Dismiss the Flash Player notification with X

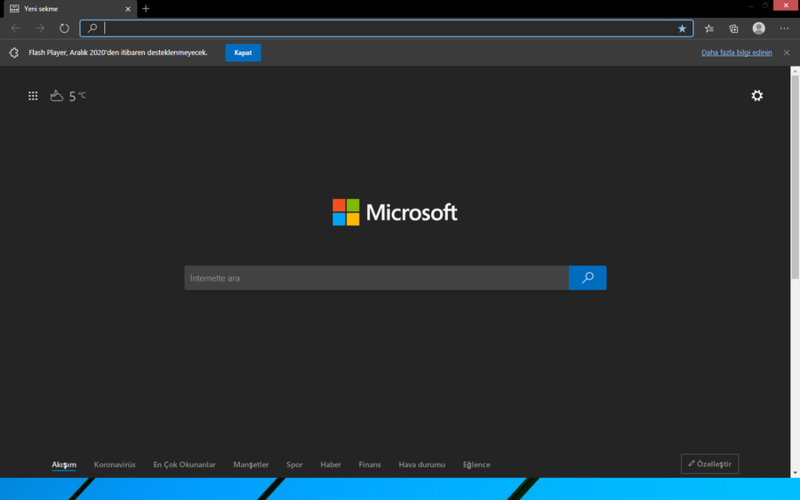(786, 53)
